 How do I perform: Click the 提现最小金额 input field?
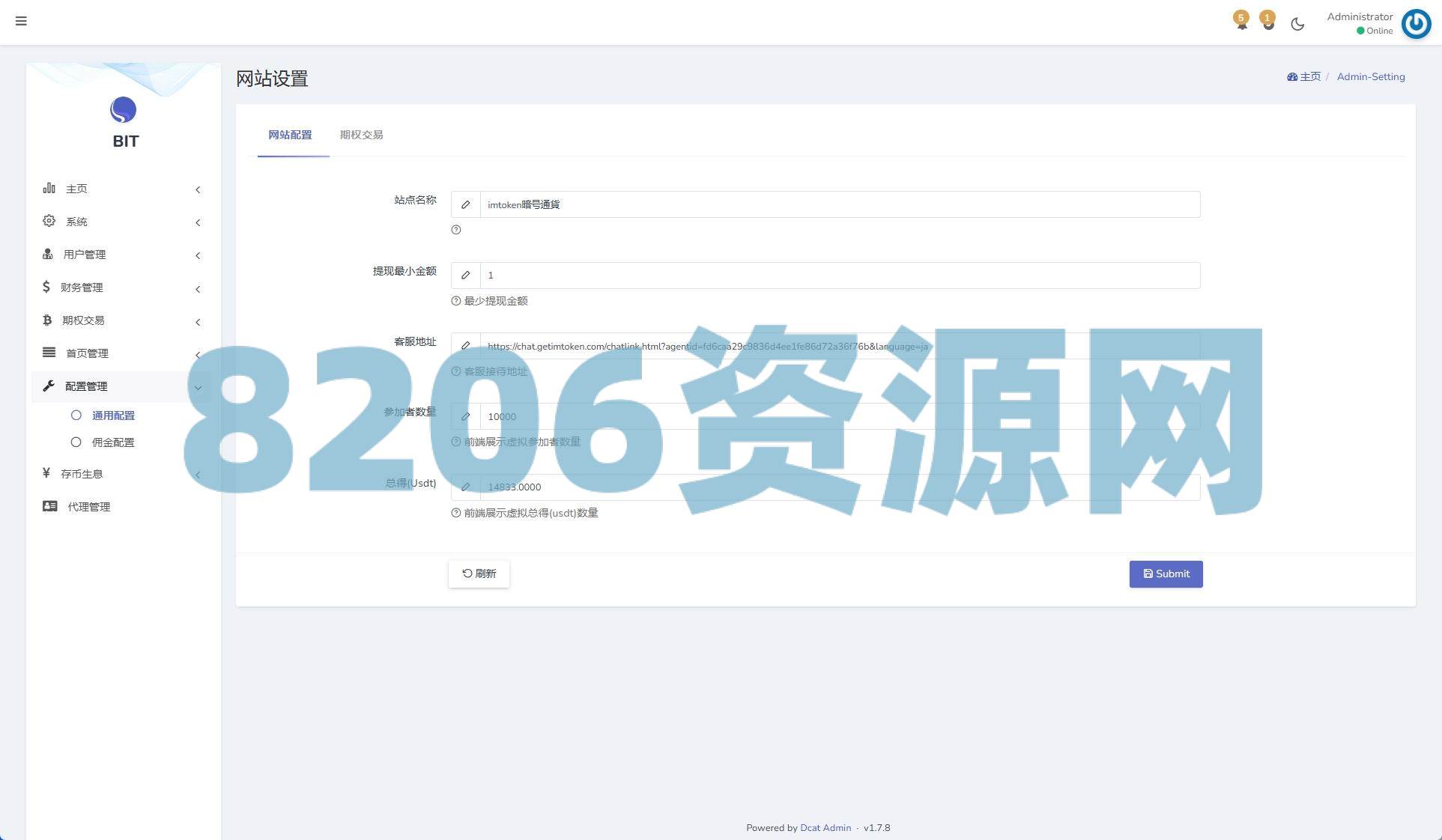coord(839,276)
